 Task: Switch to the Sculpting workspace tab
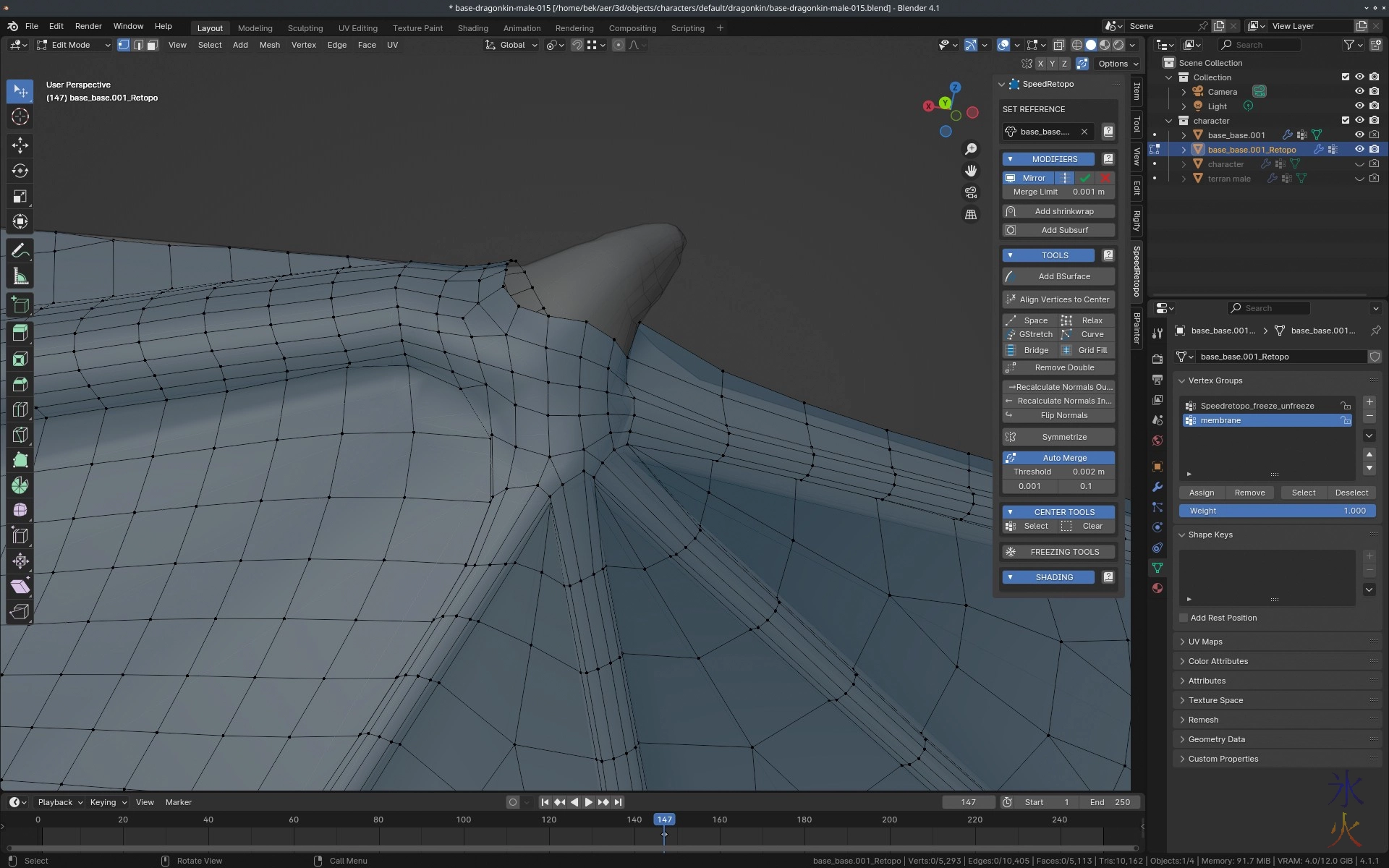tap(305, 28)
